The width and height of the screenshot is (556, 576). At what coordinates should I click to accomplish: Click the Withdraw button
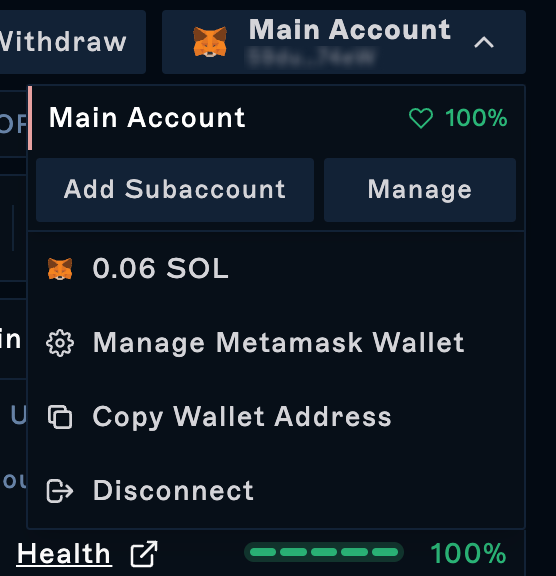click(72, 42)
